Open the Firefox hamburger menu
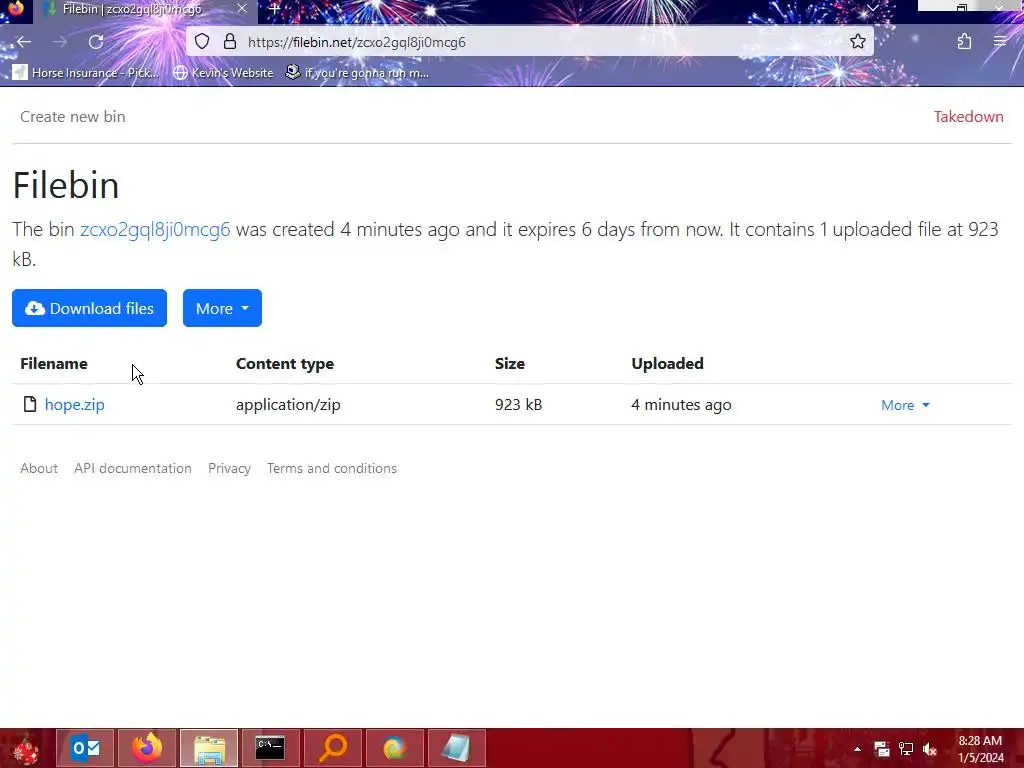The height and width of the screenshot is (768, 1024). click(1000, 42)
